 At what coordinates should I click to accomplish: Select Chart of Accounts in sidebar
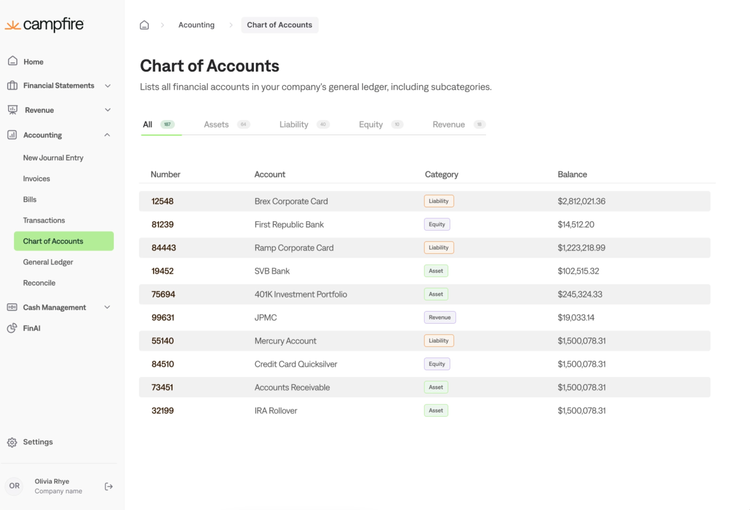[64, 241]
